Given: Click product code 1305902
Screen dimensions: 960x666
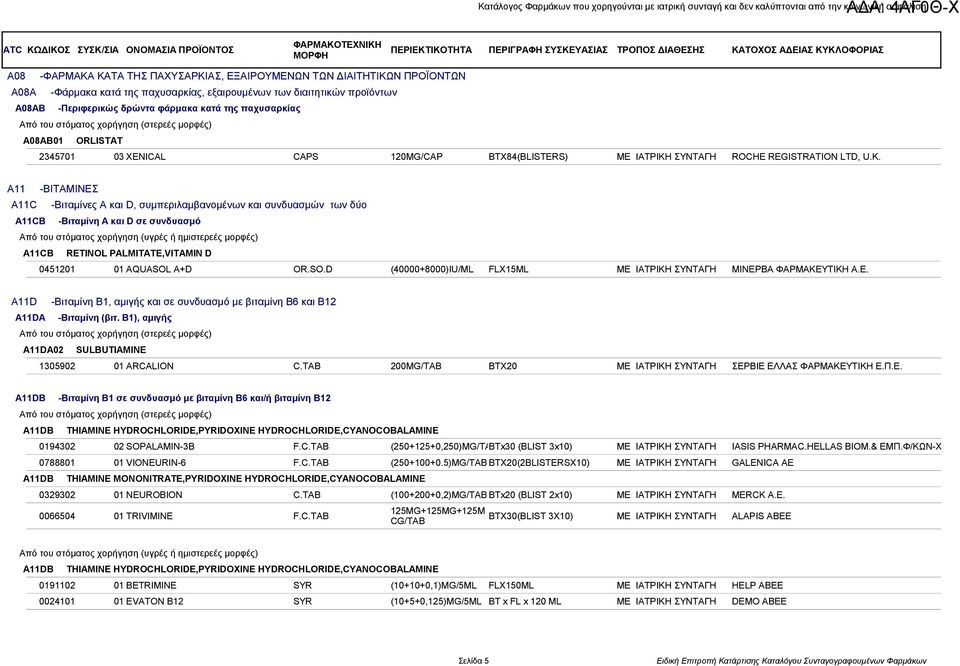Looking at the screenshot, I should (x=57, y=366).
